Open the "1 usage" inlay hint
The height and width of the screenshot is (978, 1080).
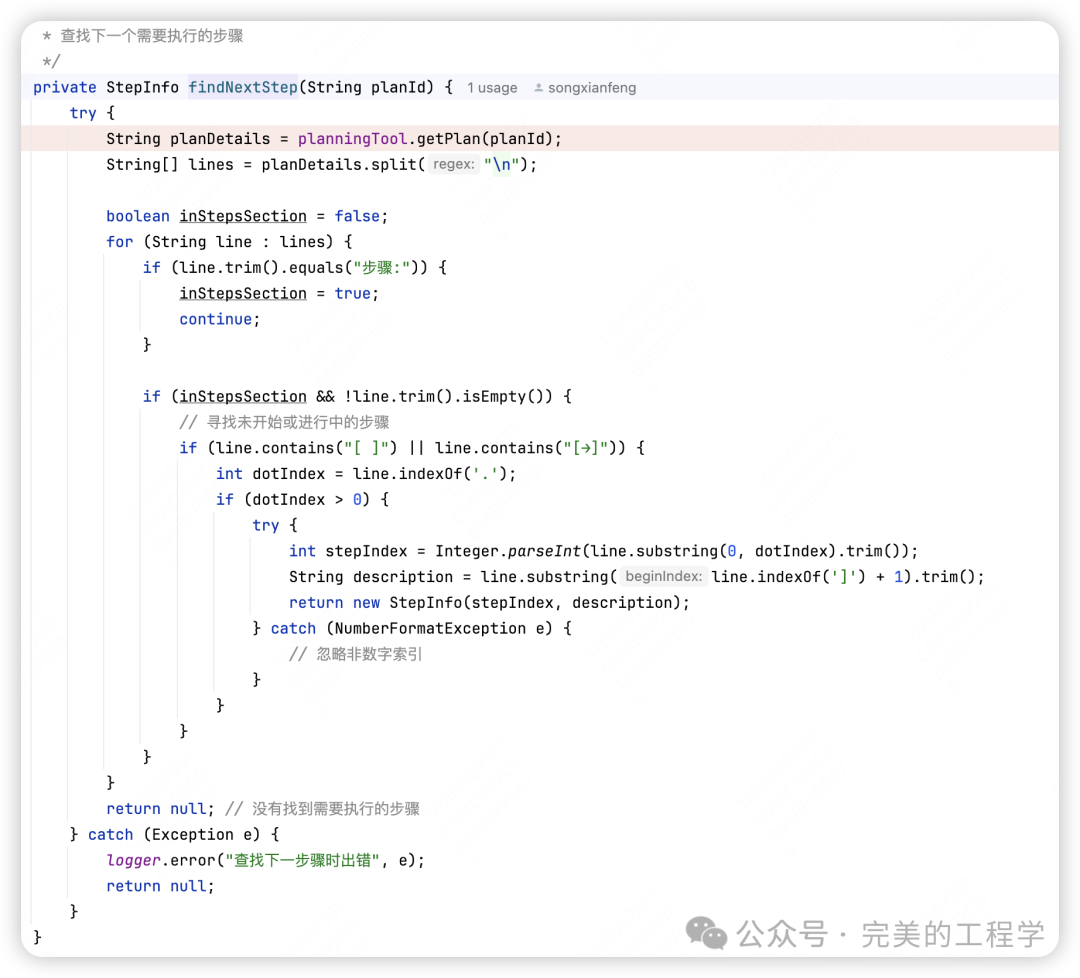coord(492,88)
